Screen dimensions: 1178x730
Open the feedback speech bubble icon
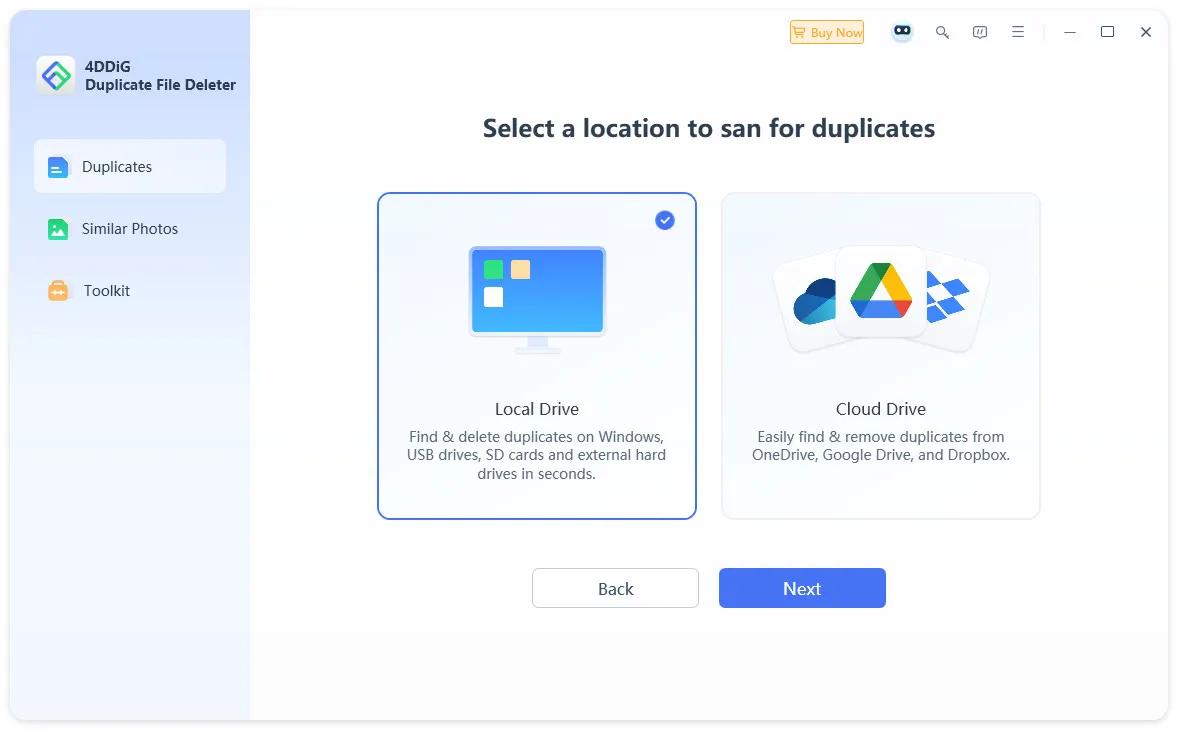[x=980, y=32]
